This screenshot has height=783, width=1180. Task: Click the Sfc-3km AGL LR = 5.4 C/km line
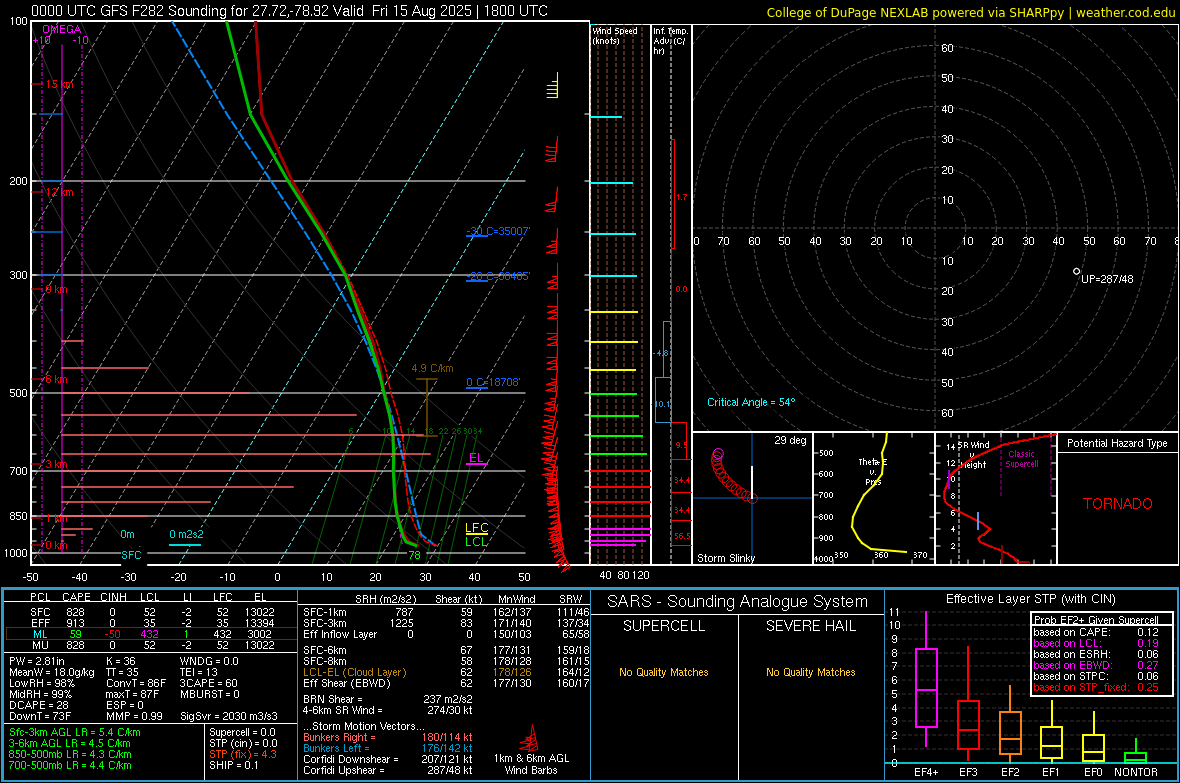[x=75, y=732]
